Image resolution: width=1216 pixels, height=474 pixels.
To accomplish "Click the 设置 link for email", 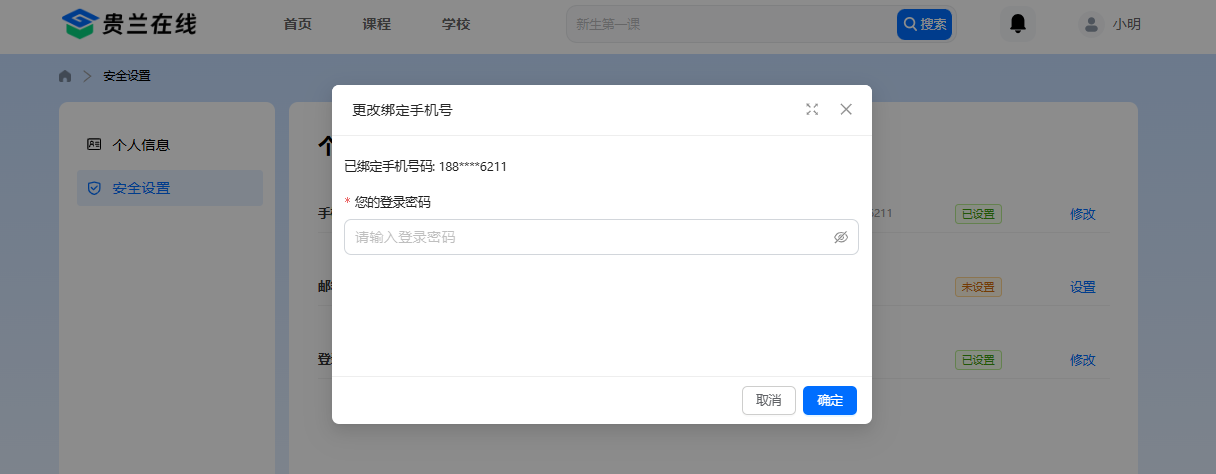I will pos(1082,287).
